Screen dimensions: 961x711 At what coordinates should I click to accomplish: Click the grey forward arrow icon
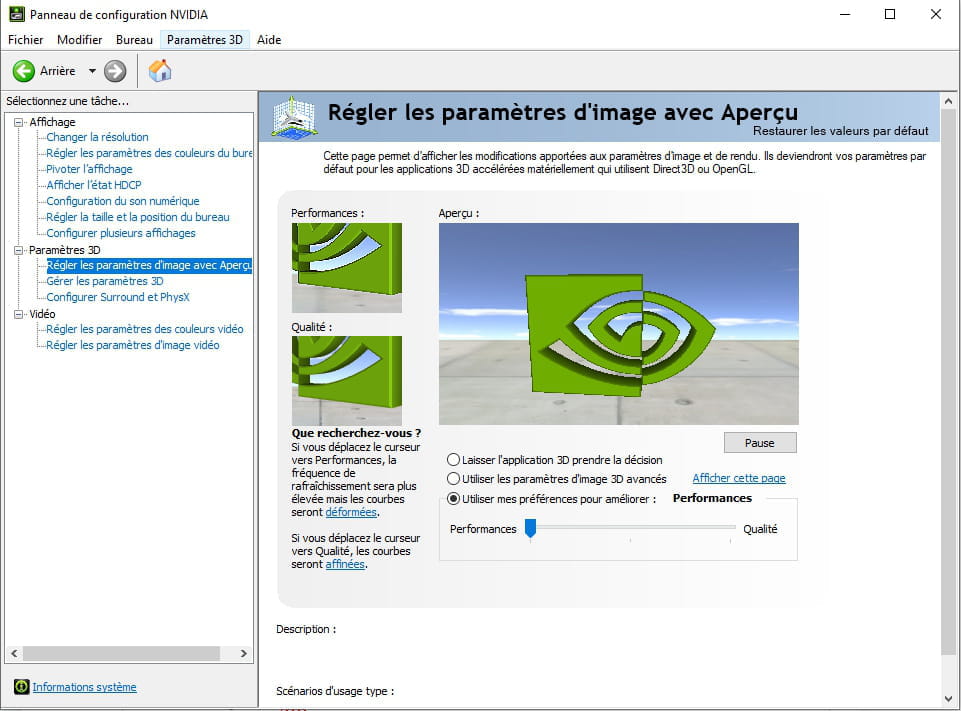(115, 71)
